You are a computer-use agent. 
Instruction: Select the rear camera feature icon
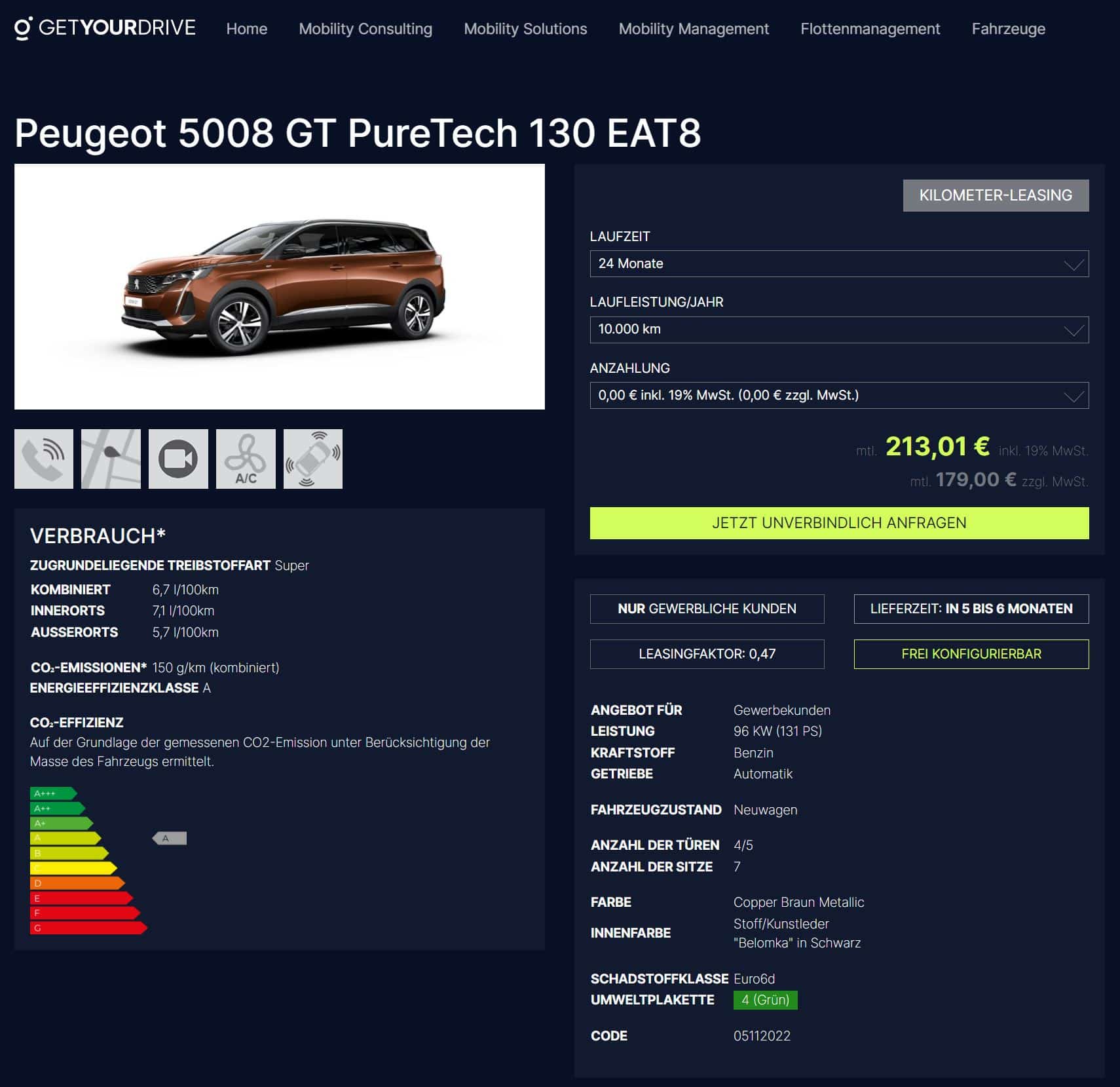pos(178,459)
